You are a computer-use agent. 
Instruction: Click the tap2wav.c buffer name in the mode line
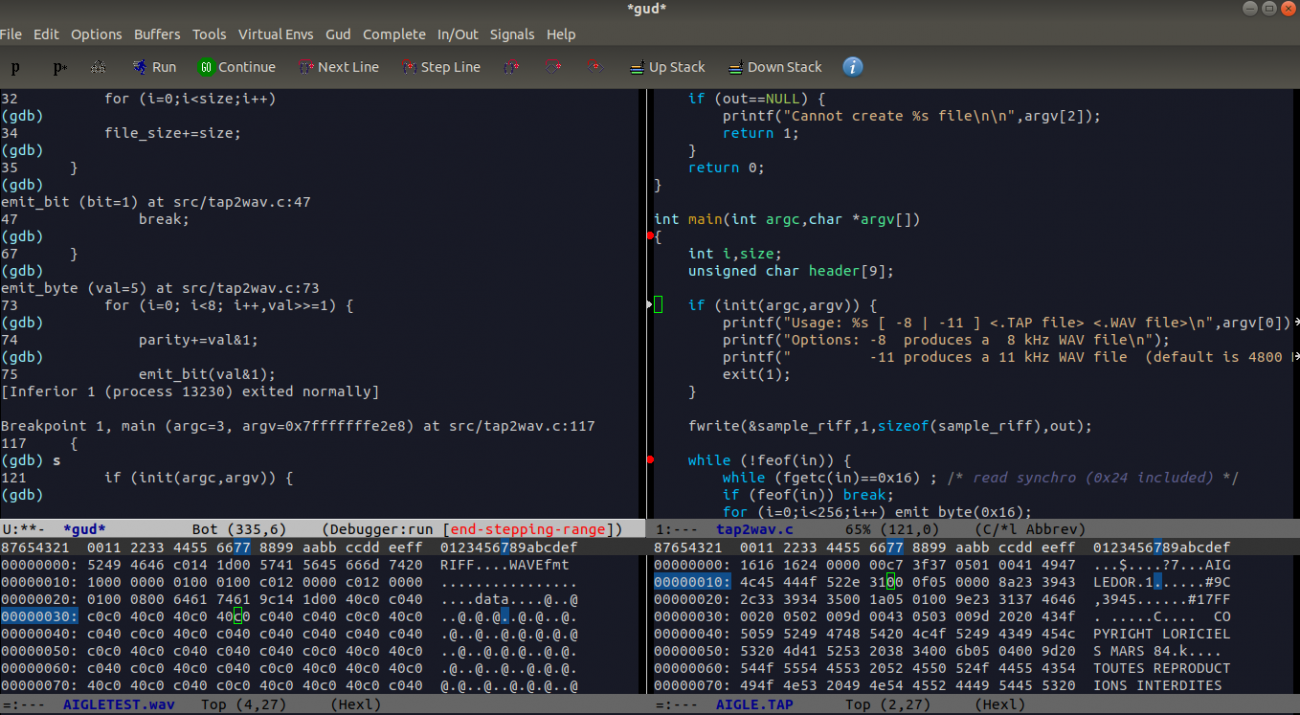point(755,529)
